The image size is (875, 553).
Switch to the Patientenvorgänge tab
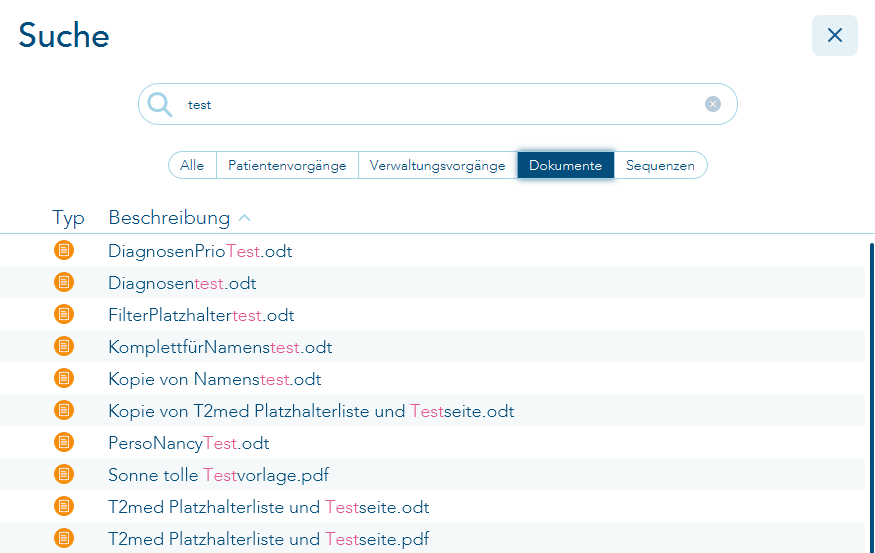coord(287,165)
